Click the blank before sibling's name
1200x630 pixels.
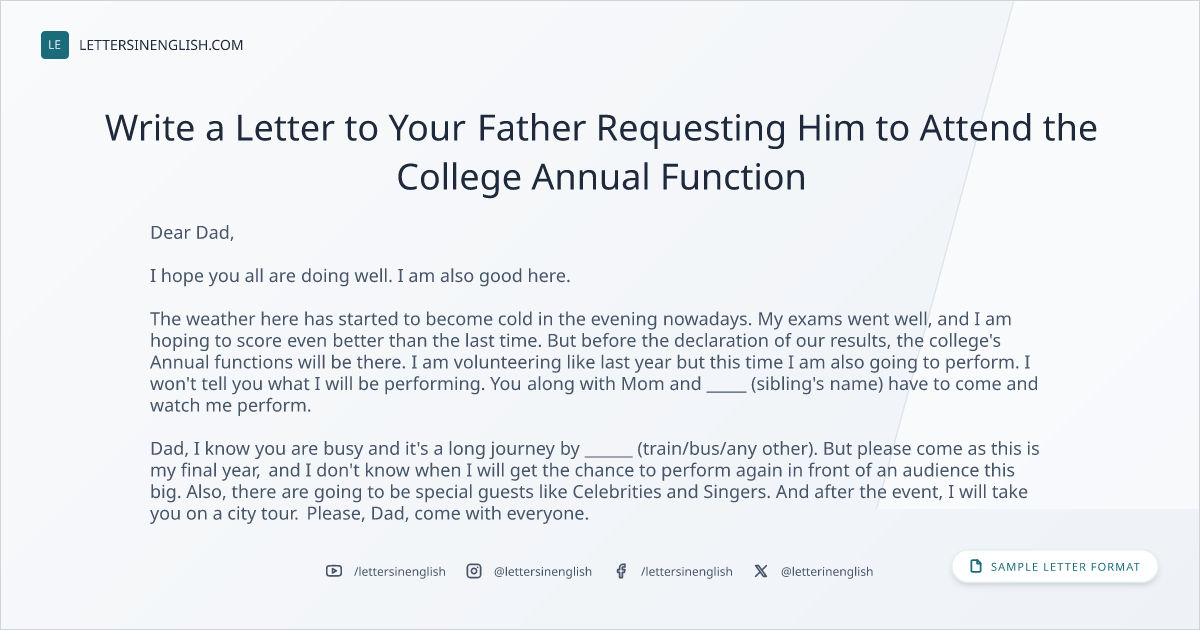(726, 385)
